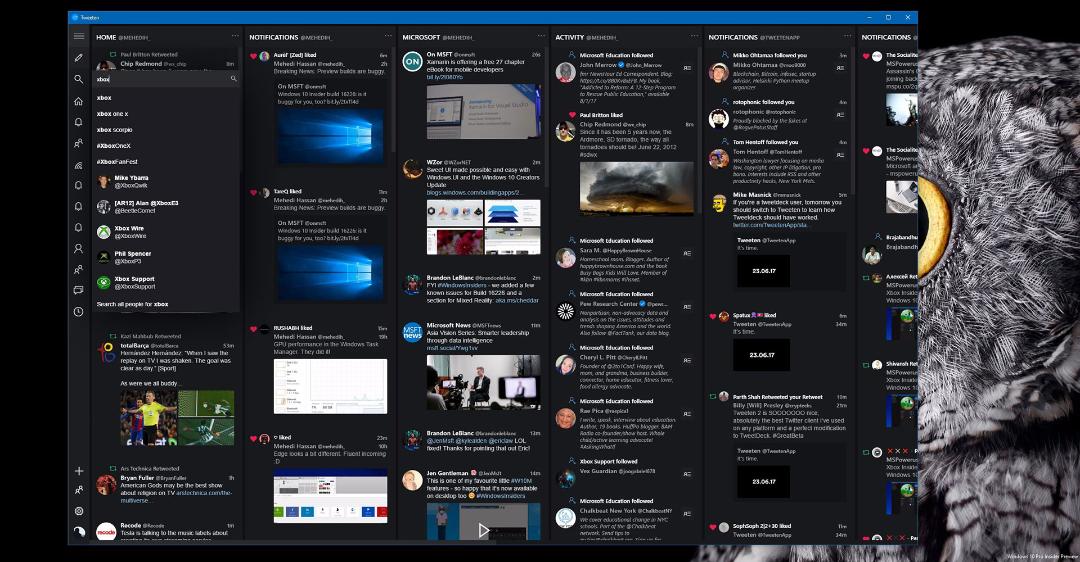This screenshot has height=562, width=1080.
Task: Click the single-person profile icon in sidebar
Action: [79, 249]
